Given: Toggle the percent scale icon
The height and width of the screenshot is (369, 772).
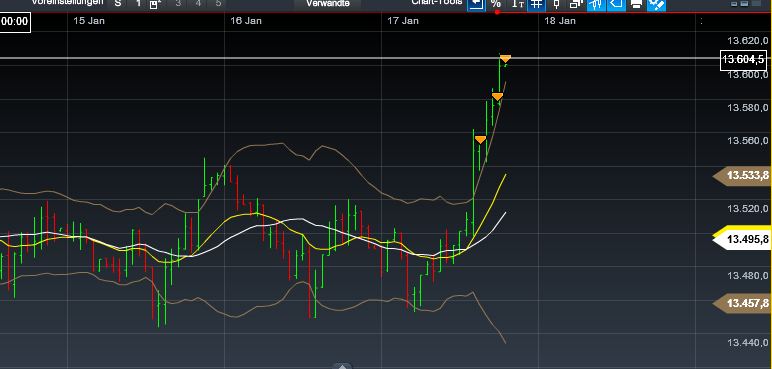Looking at the screenshot, I should 496,4.
